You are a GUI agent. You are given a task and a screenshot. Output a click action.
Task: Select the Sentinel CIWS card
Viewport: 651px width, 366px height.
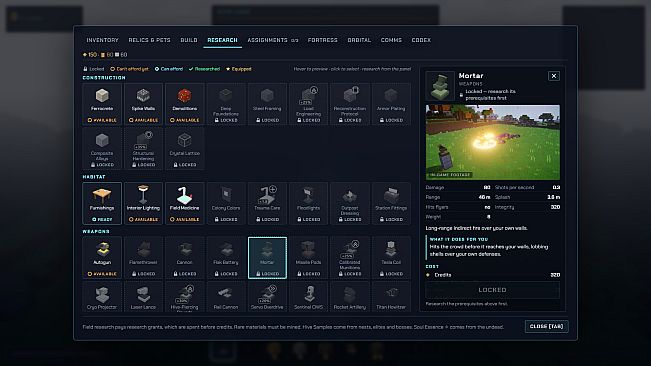(308, 297)
